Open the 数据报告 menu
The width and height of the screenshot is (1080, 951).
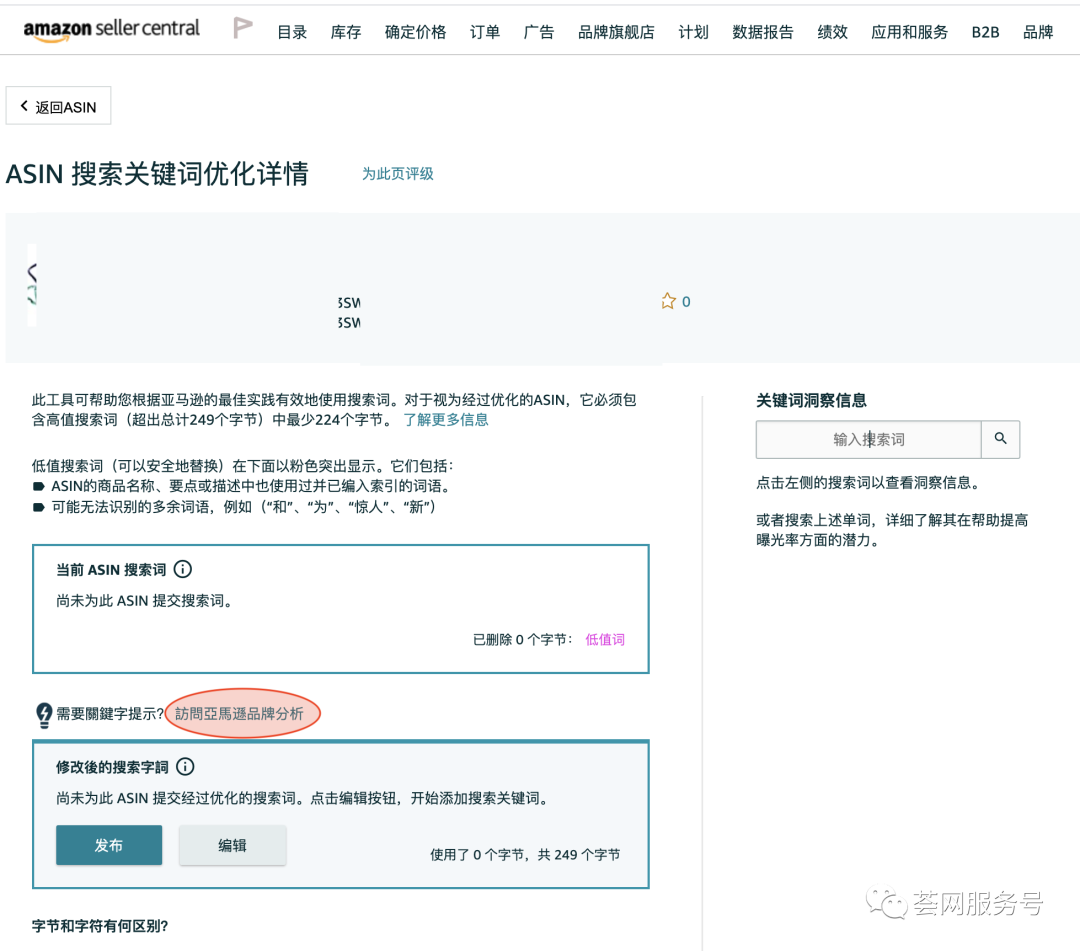click(763, 32)
